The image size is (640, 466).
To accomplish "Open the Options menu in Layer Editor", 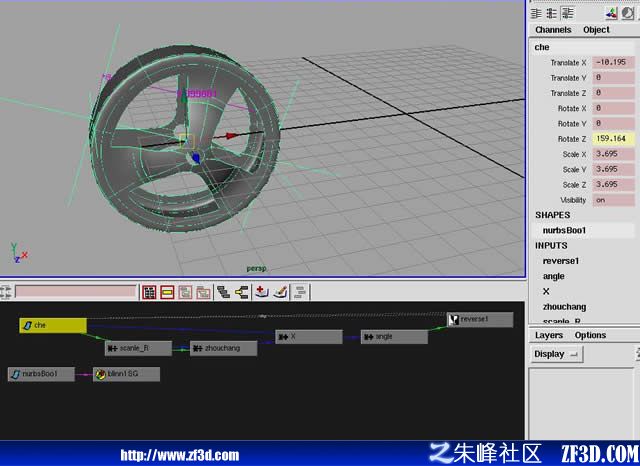I will [590, 335].
